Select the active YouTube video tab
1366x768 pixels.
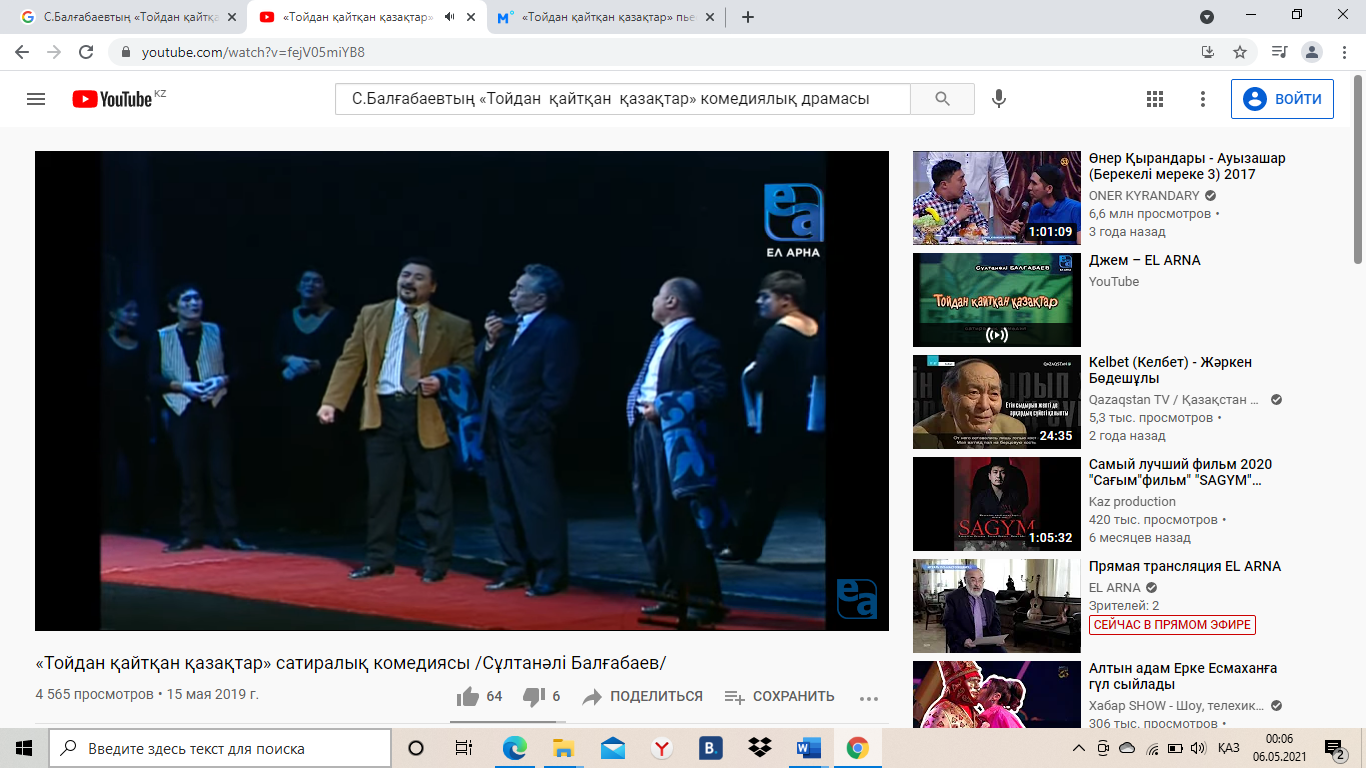[x=367, y=17]
